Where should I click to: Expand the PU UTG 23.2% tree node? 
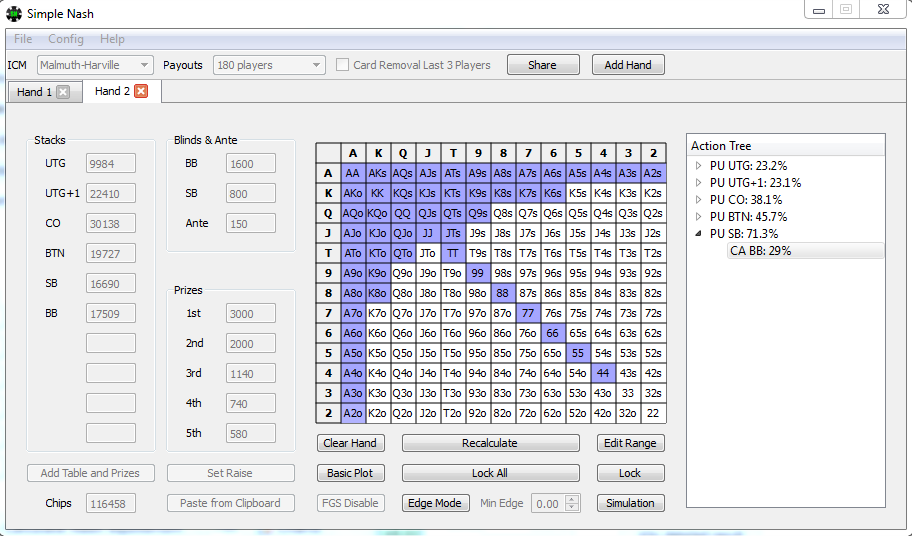(698, 166)
